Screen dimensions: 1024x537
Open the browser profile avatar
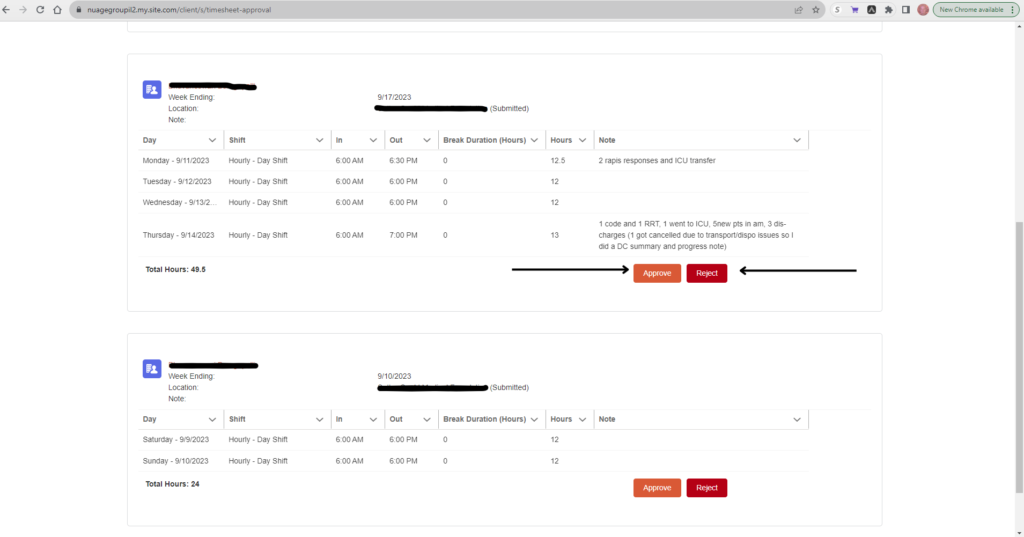(922, 9)
